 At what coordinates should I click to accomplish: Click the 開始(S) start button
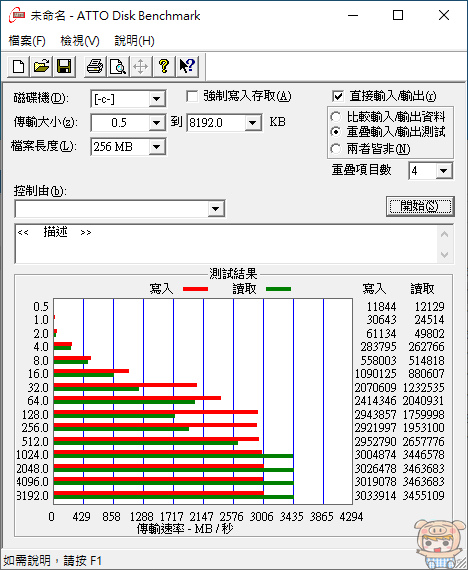[x=420, y=206]
